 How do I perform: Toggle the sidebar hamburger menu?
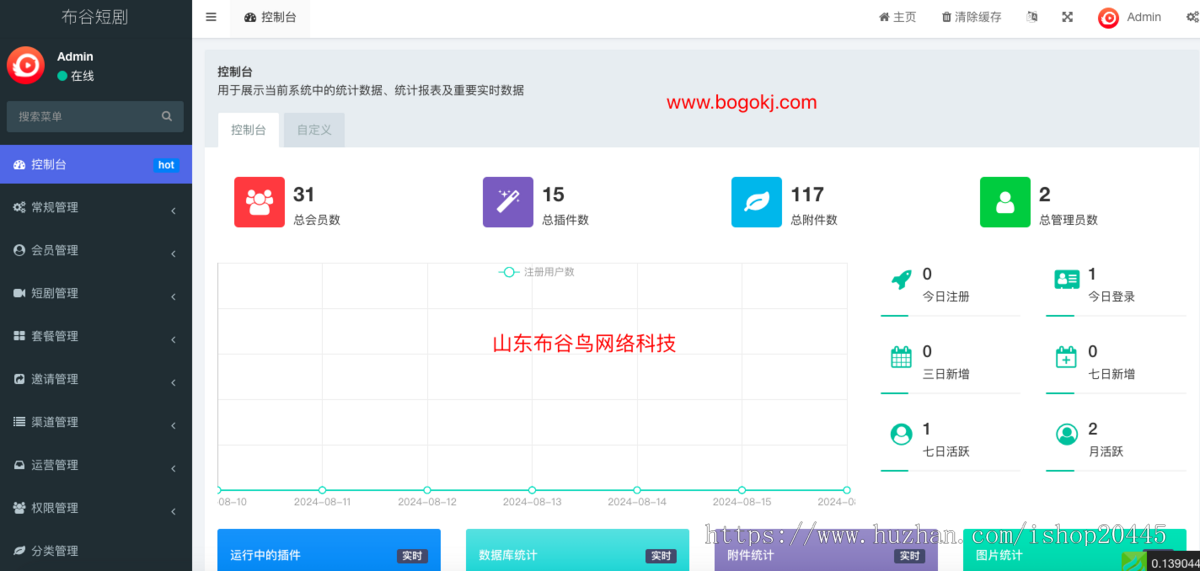pyautogui.click(x=211, y=17)
